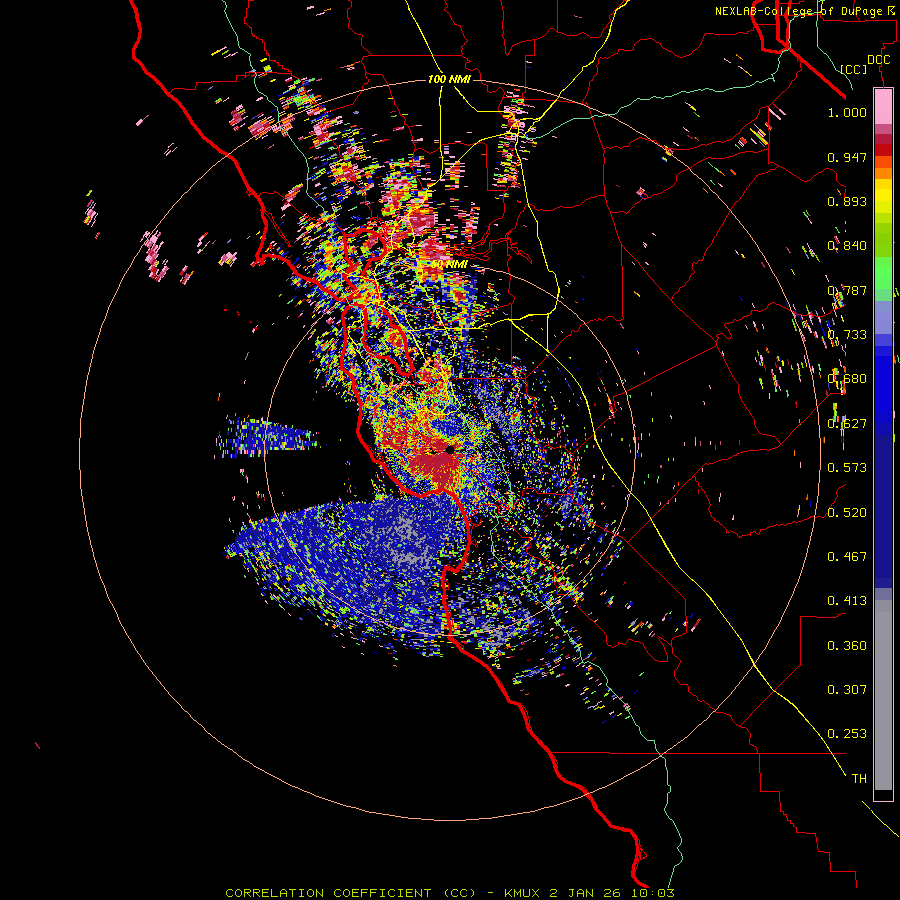Click the [CC] units label

(854, 69)
